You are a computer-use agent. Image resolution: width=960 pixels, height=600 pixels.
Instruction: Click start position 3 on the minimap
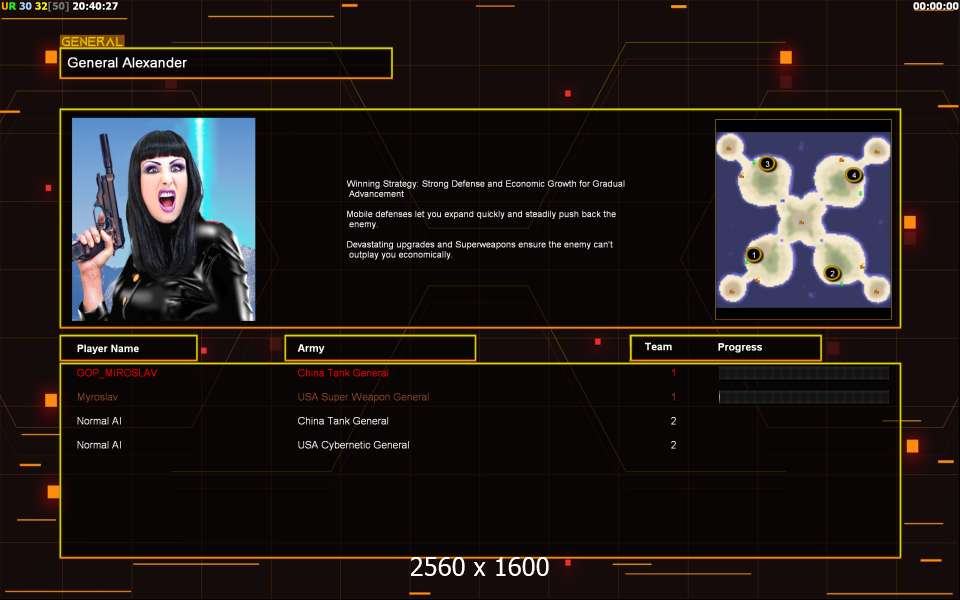click(767, 164)
